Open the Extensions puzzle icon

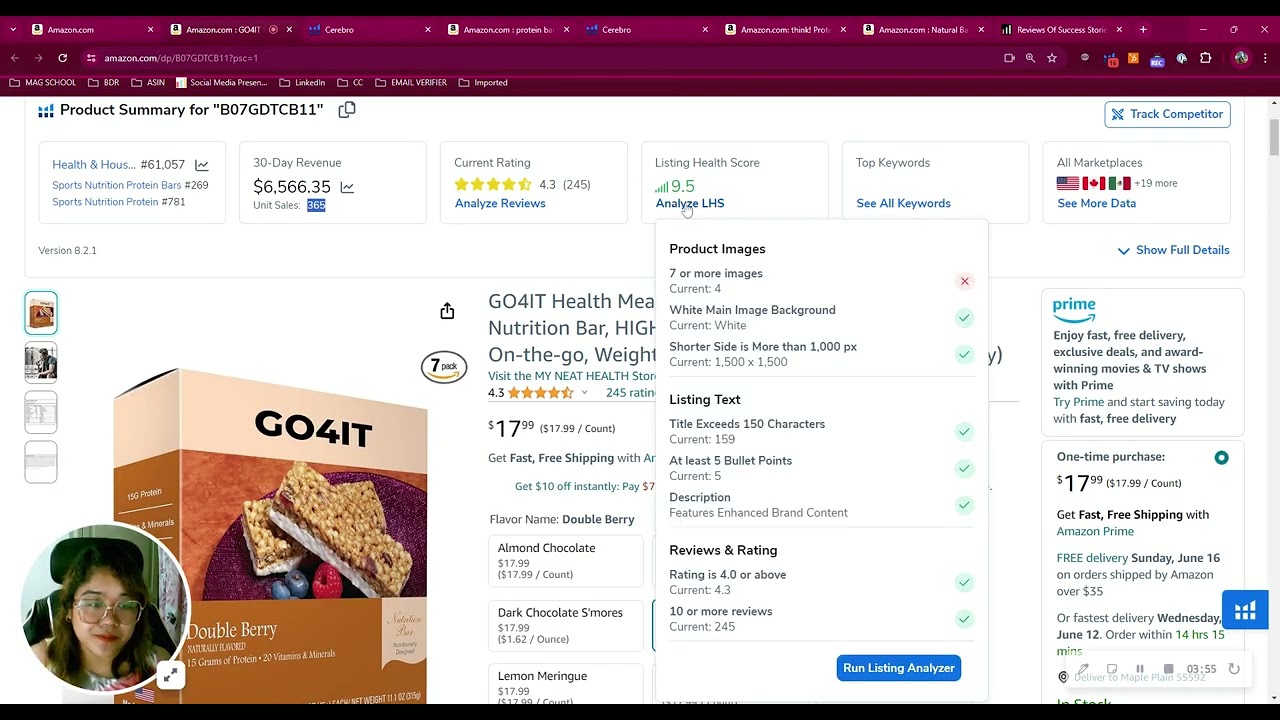click(x=1205, y=58)
